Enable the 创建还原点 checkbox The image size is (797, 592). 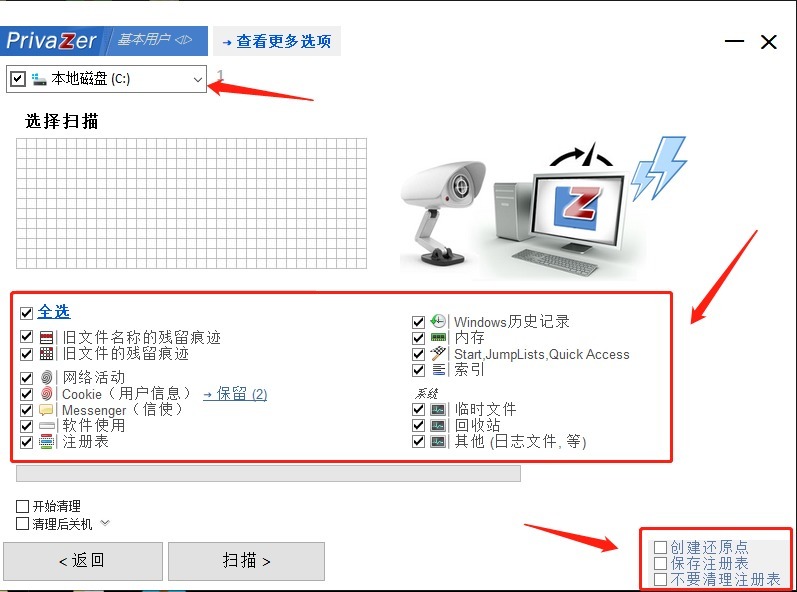tap(660, 547)
